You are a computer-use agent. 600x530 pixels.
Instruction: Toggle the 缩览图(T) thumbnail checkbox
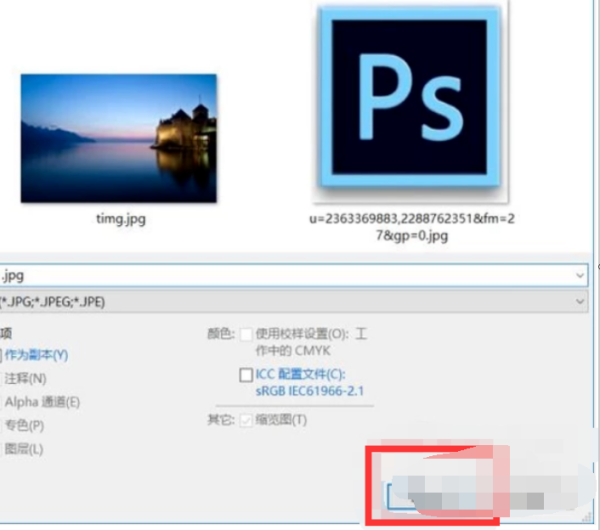(x=246, y=421)
